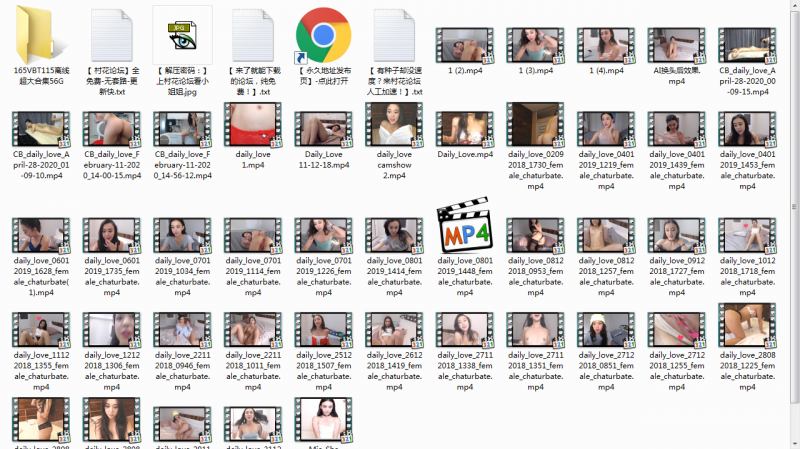
Task: Select CB_daily_love_April-28-2020_01-09-10.mp4
Action: click(41, 129)
